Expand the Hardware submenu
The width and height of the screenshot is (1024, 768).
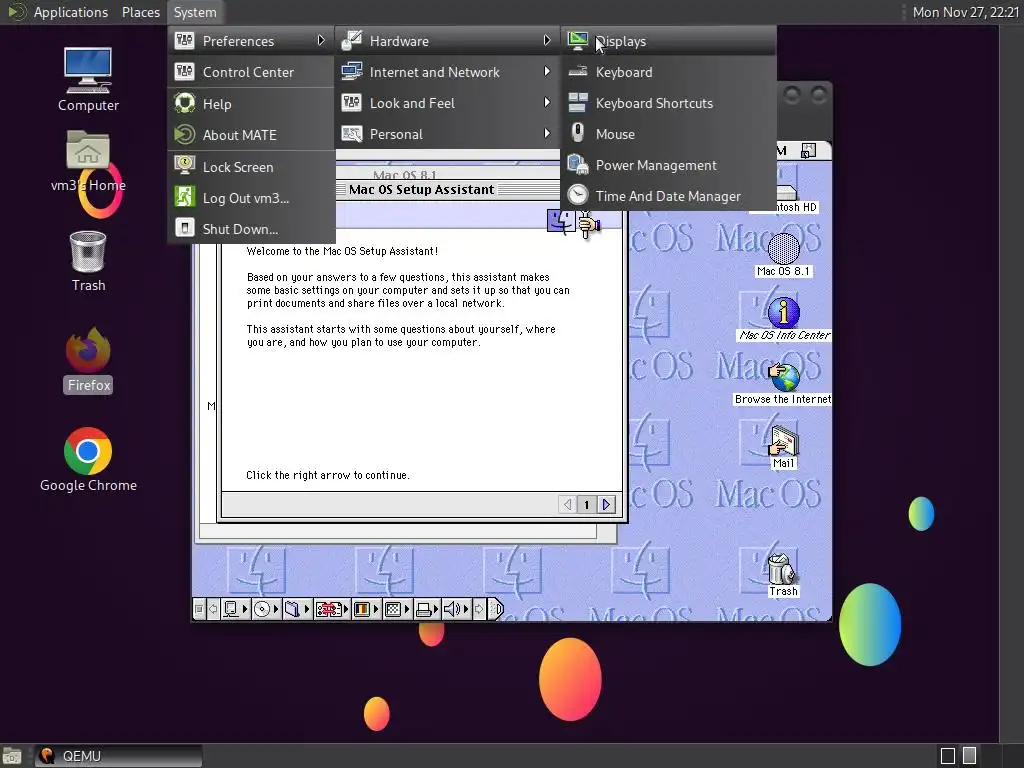(x=447, y=41)
